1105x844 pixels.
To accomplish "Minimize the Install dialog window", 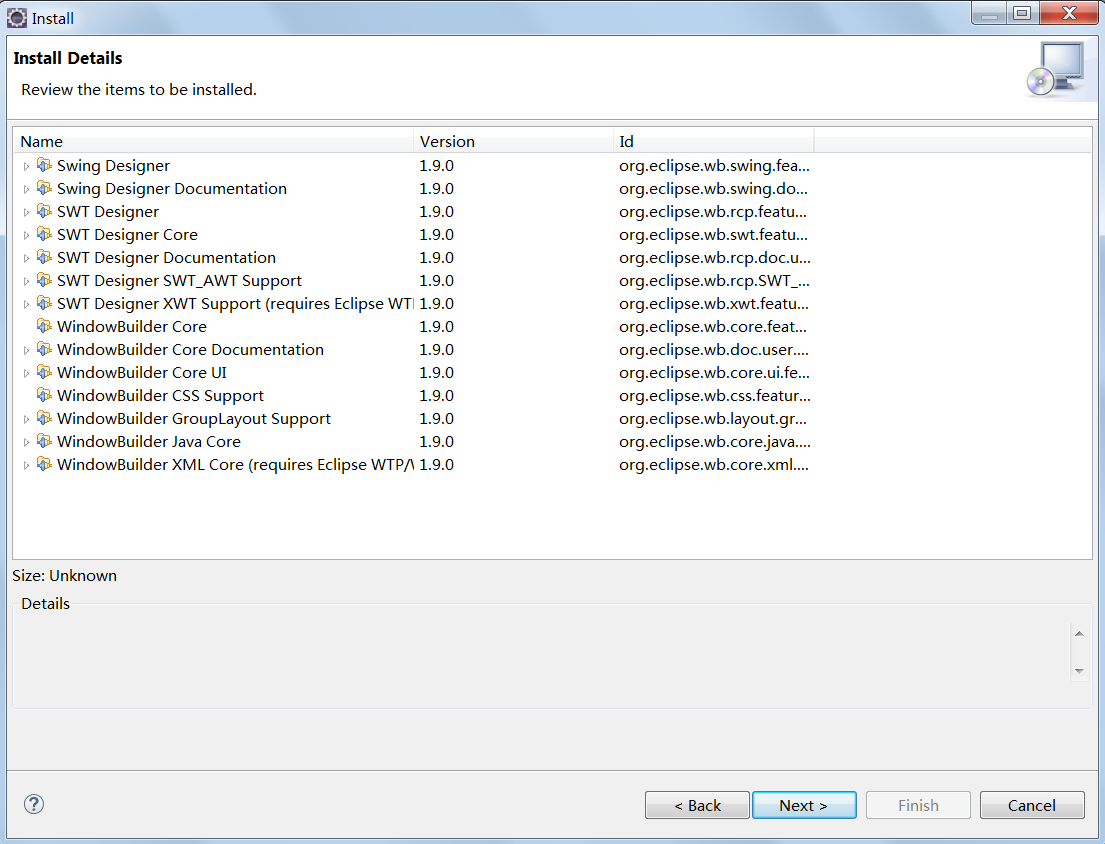I will 989,14.
